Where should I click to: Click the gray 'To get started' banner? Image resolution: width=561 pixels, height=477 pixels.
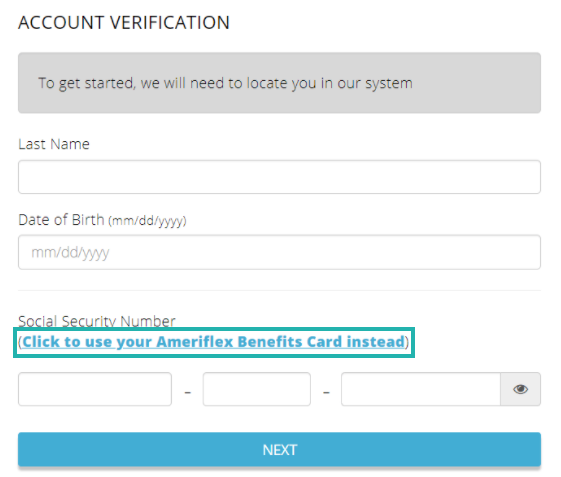(279, 83)
